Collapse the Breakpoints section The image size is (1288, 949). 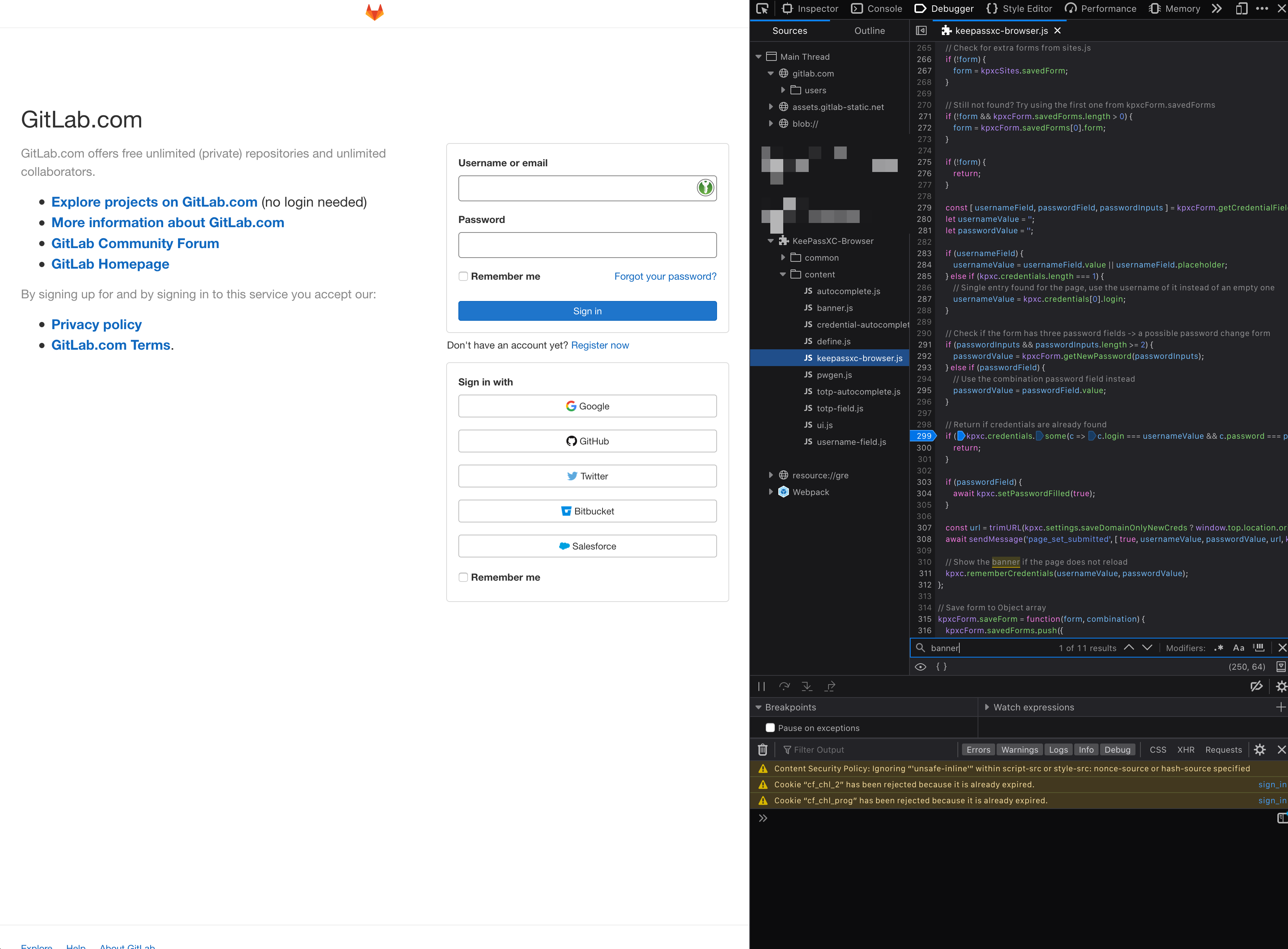coord(759,707)
